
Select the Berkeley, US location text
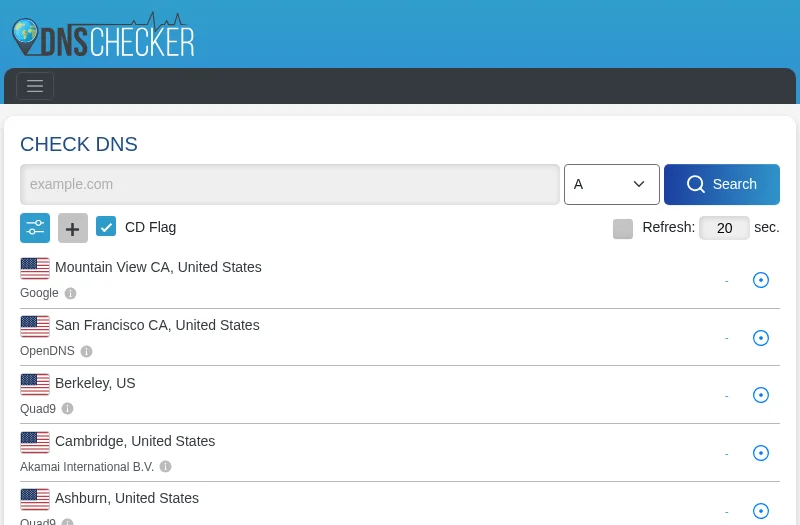tap(95, 383)
